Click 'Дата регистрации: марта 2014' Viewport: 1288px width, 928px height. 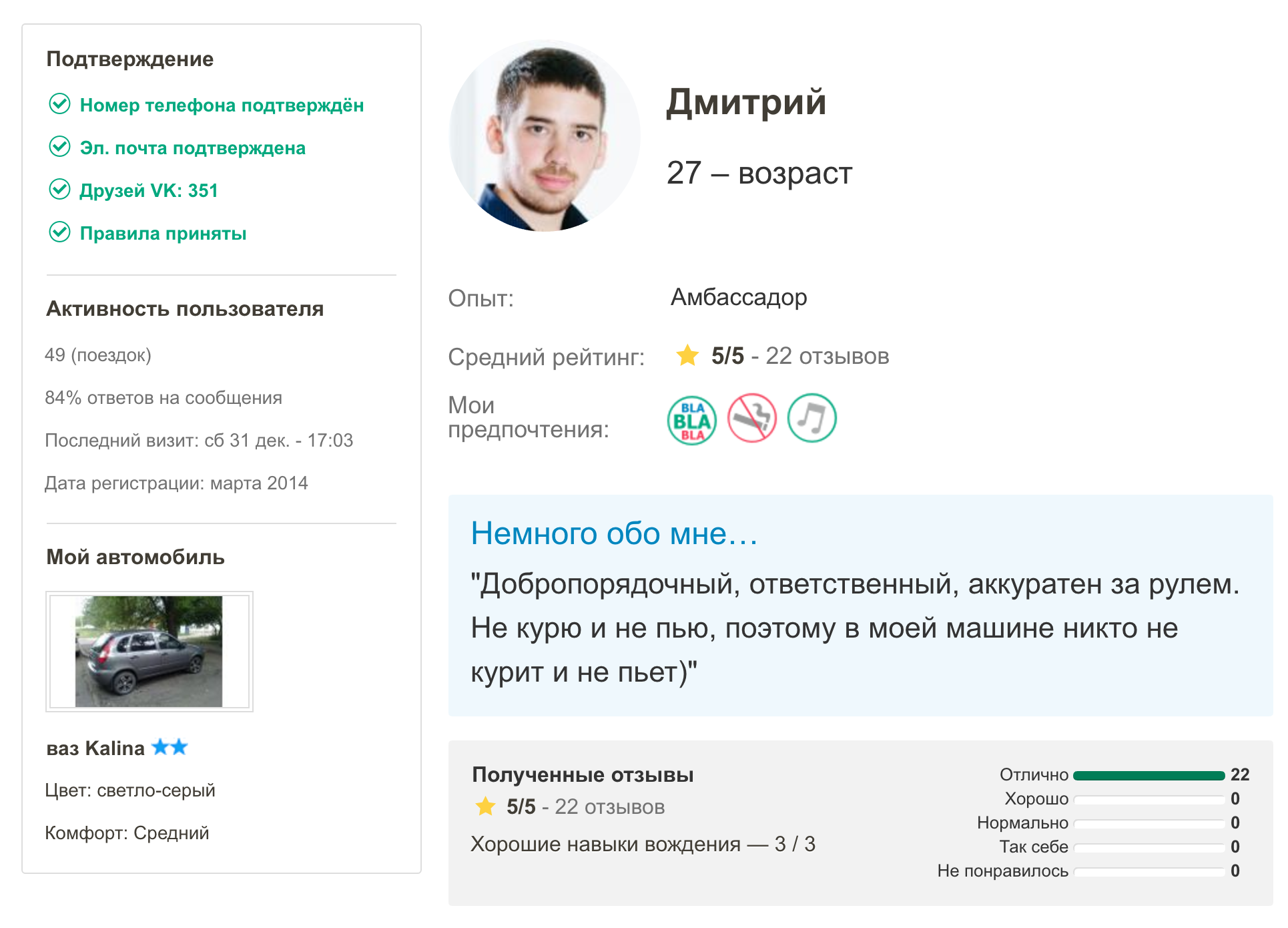tap(176, 483)
